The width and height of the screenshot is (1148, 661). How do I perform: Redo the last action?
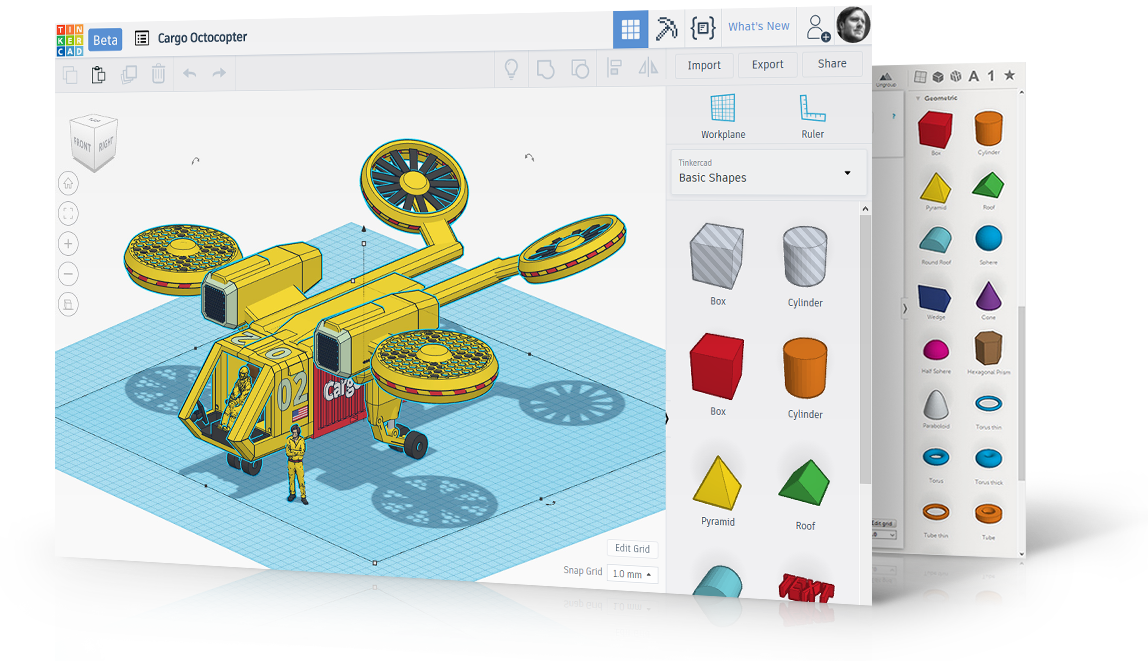pyautogui.click(x=219, y=73)
